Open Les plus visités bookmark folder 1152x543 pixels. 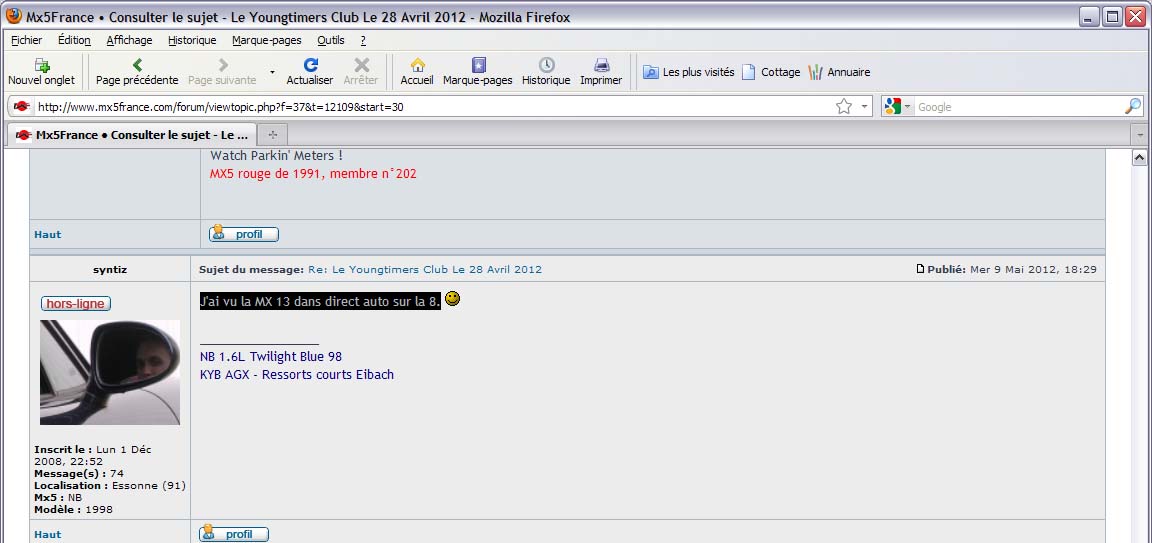click(688, 72)
